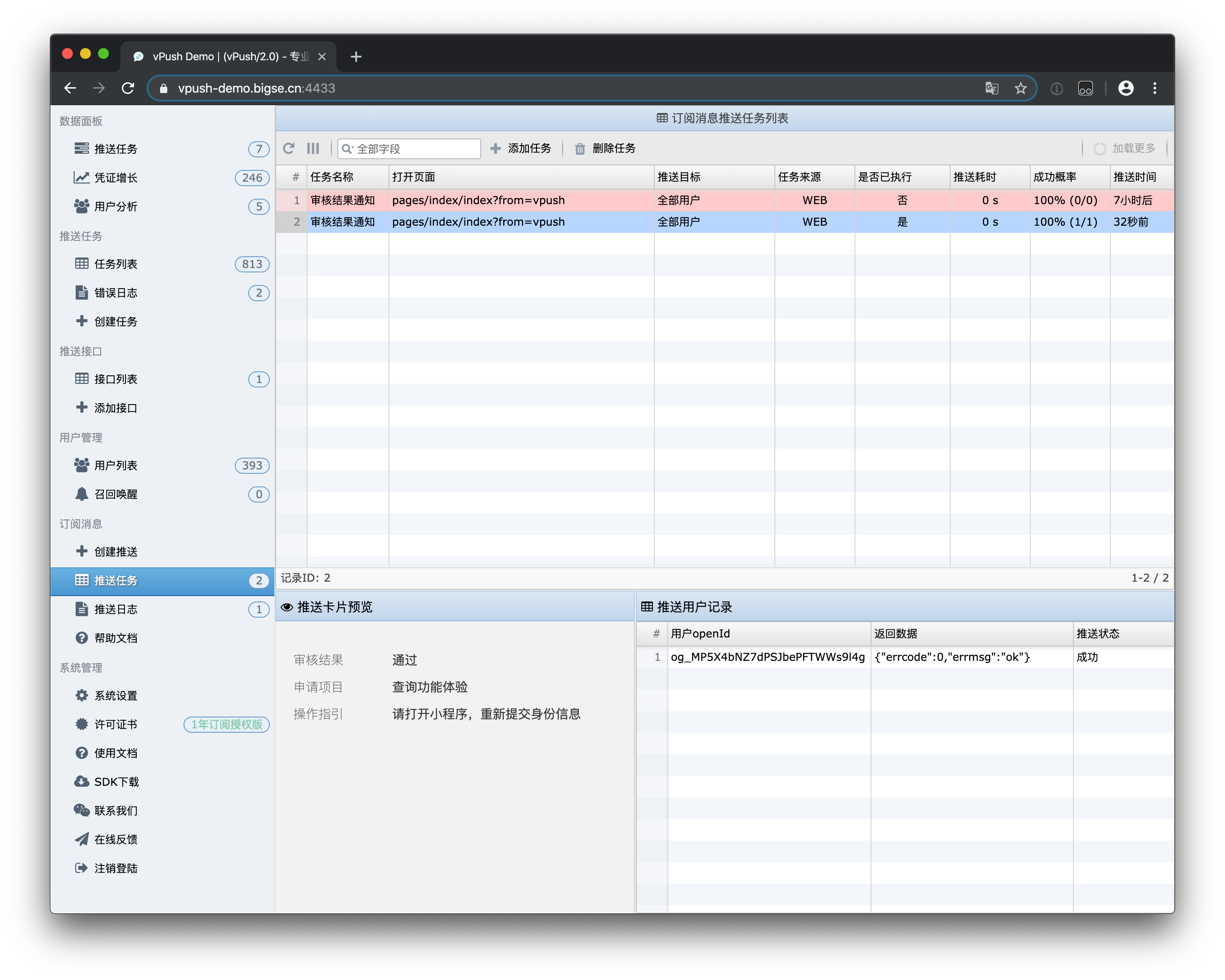Screen dimensions: 1225x980
Task: Click the 推送日志 document icon
Action: point(82,609)
